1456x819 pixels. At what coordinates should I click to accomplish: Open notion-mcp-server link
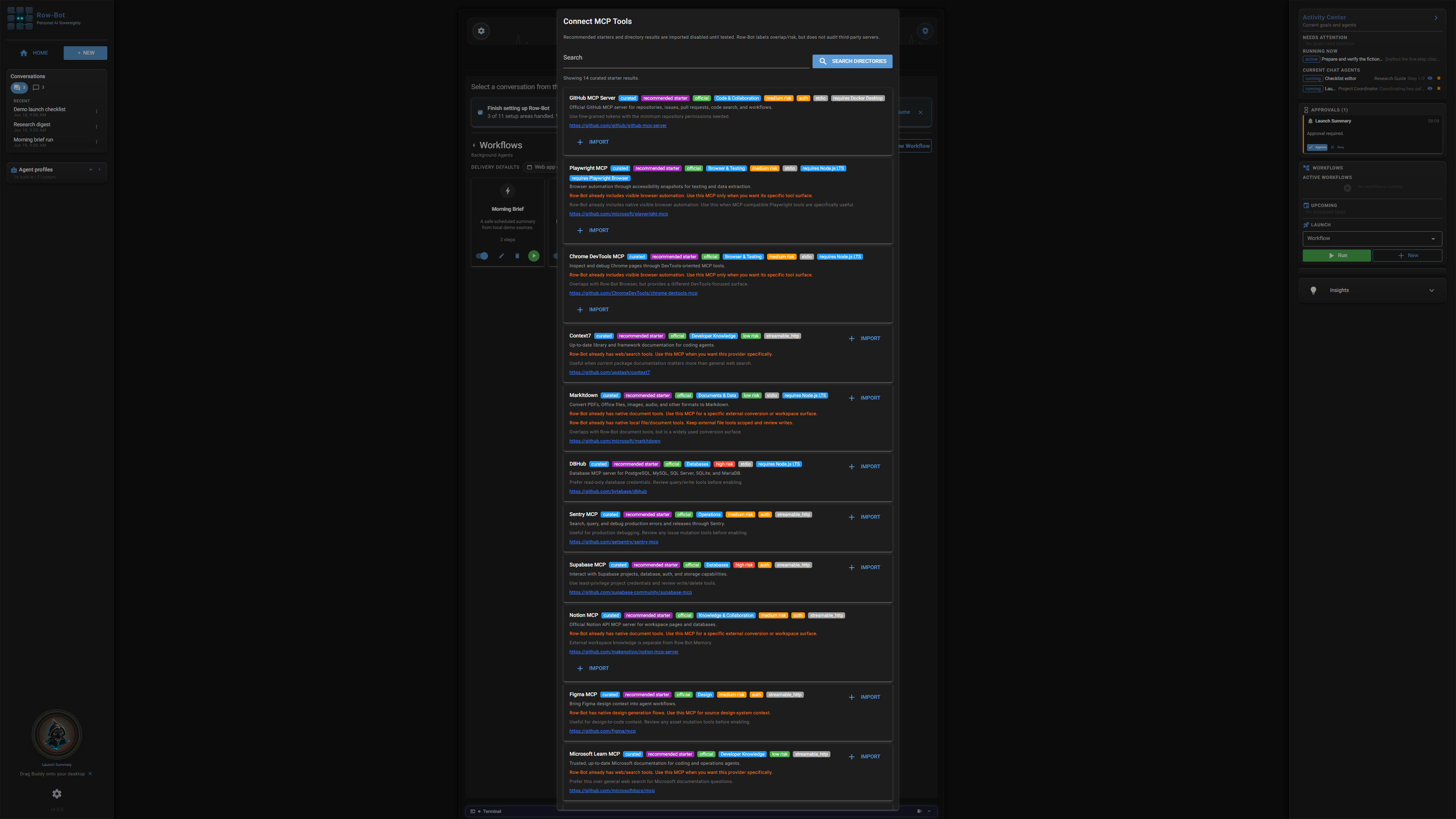point(623,652)
